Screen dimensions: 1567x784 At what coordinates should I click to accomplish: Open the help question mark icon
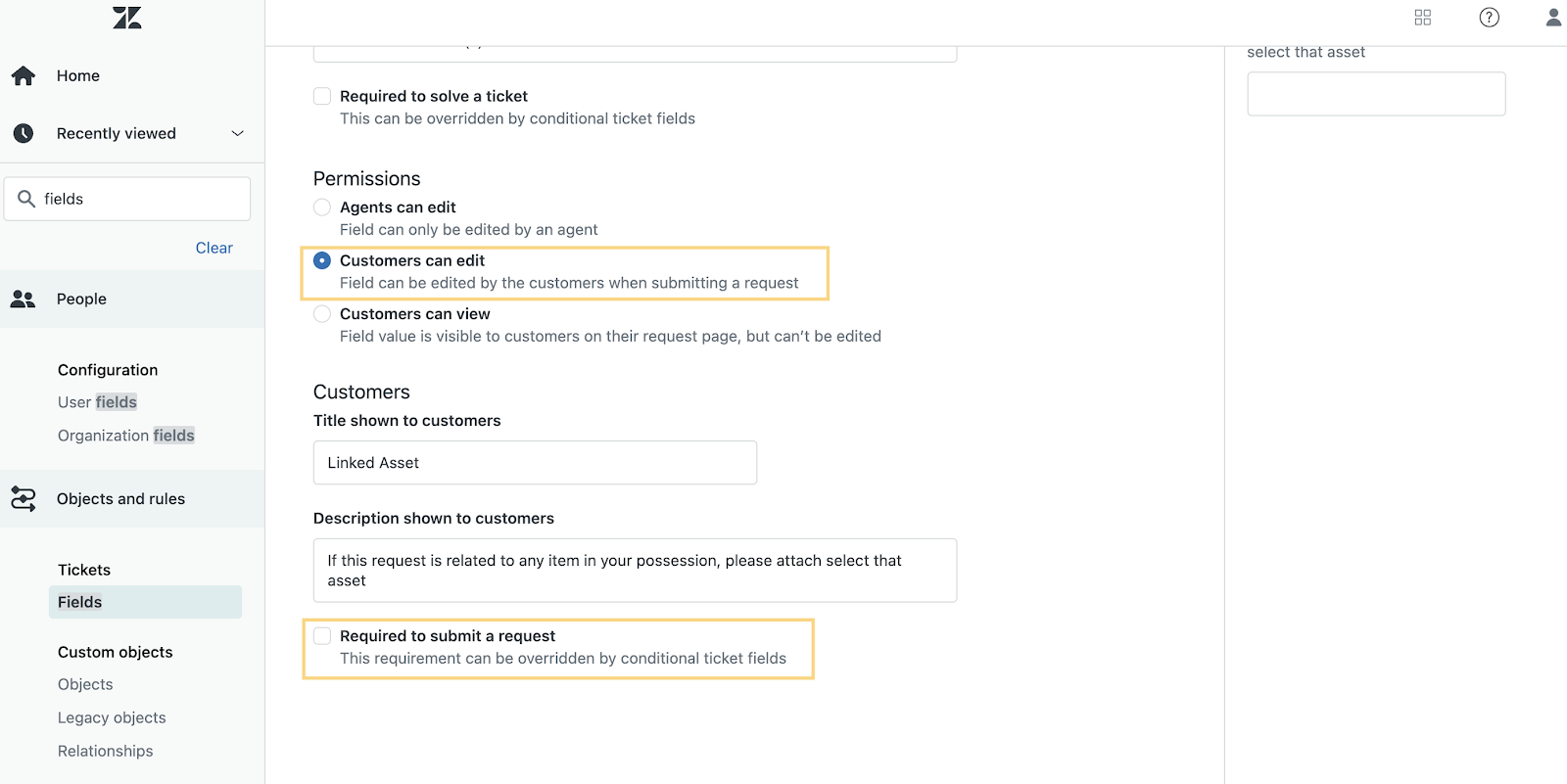[1490, 18]
